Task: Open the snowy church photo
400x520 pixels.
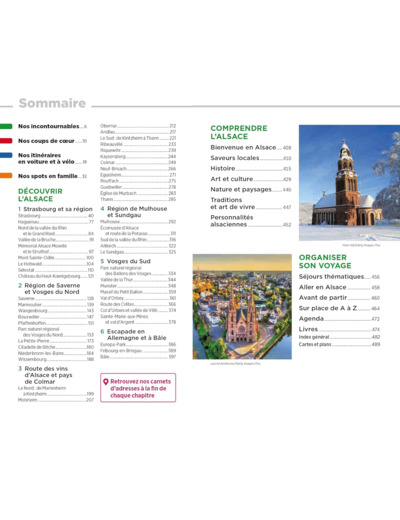Action: (349, 183)
